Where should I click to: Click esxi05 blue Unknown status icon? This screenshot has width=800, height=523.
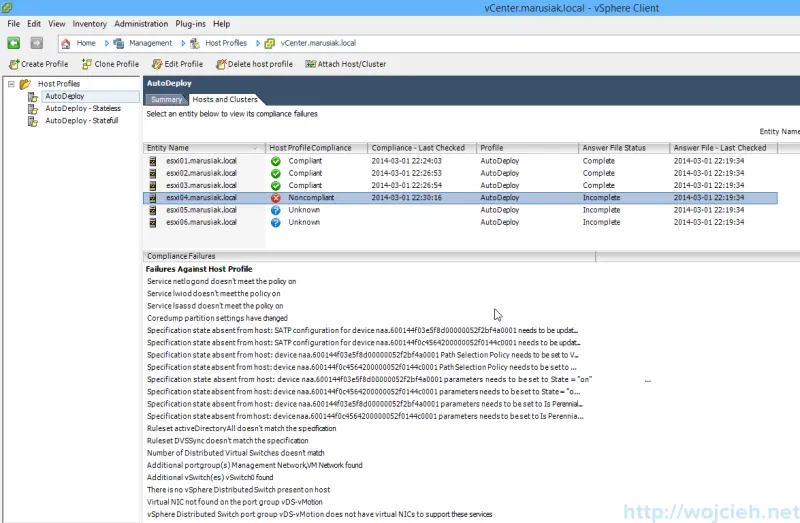276,210
